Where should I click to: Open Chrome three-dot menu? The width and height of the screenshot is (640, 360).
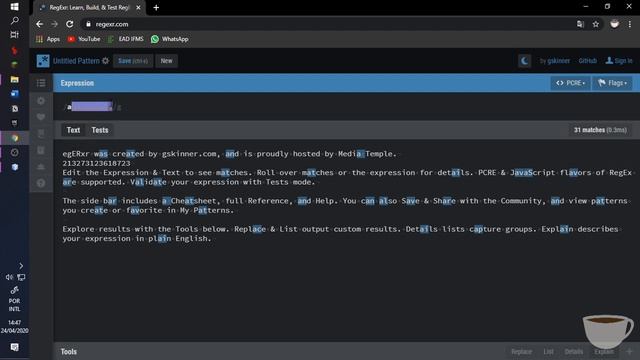[x=630, y=24]
